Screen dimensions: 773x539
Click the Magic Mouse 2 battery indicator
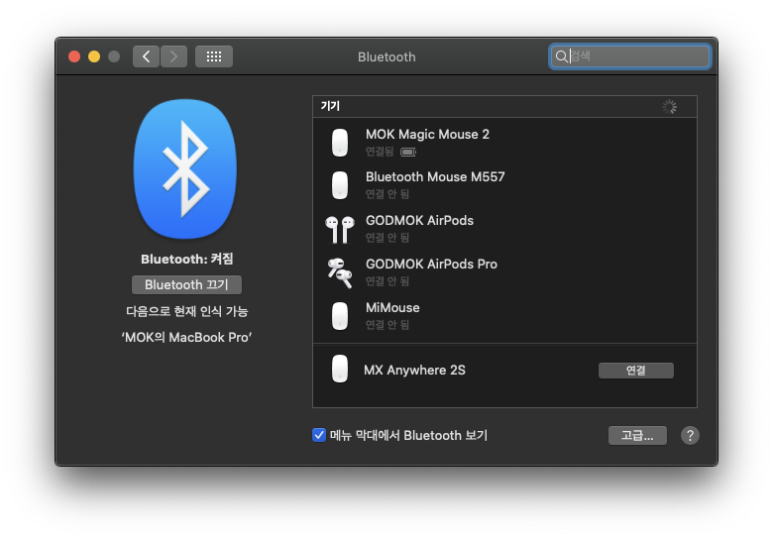408,152
